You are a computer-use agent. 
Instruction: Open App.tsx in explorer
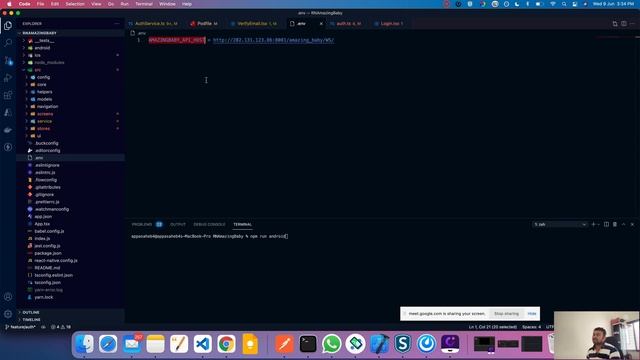(x=42, y=224)
